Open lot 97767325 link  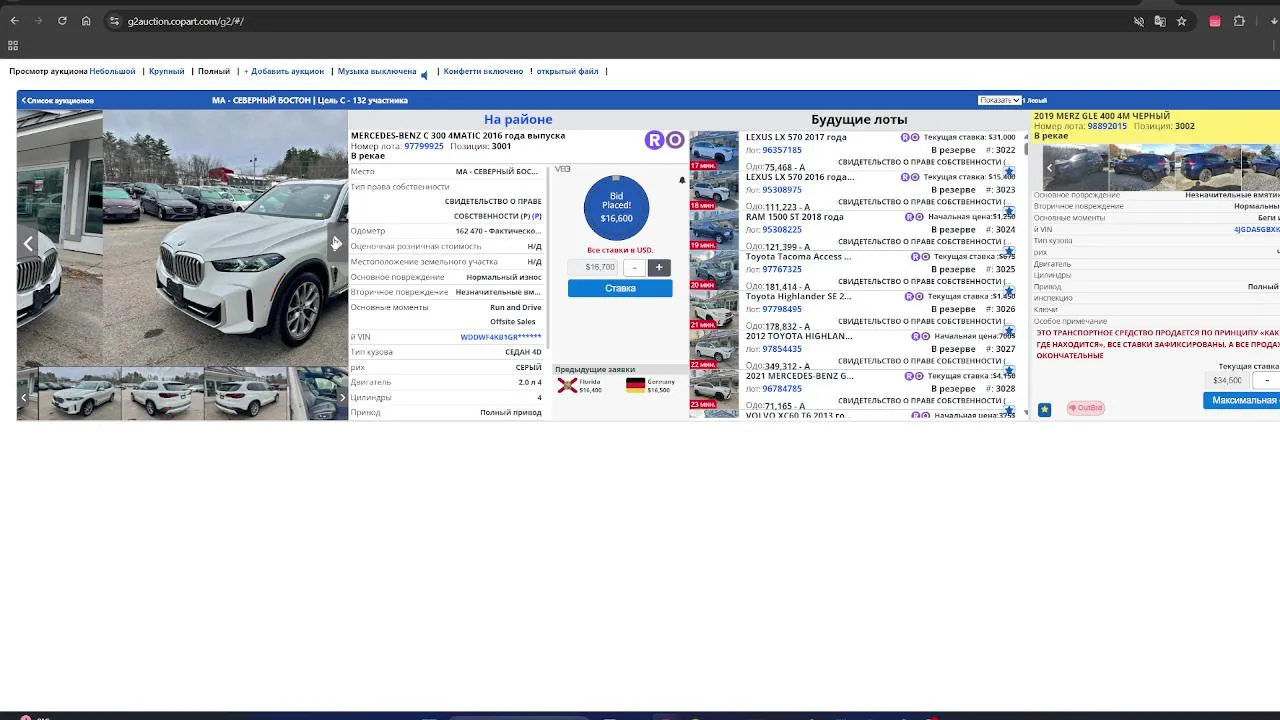782,269
